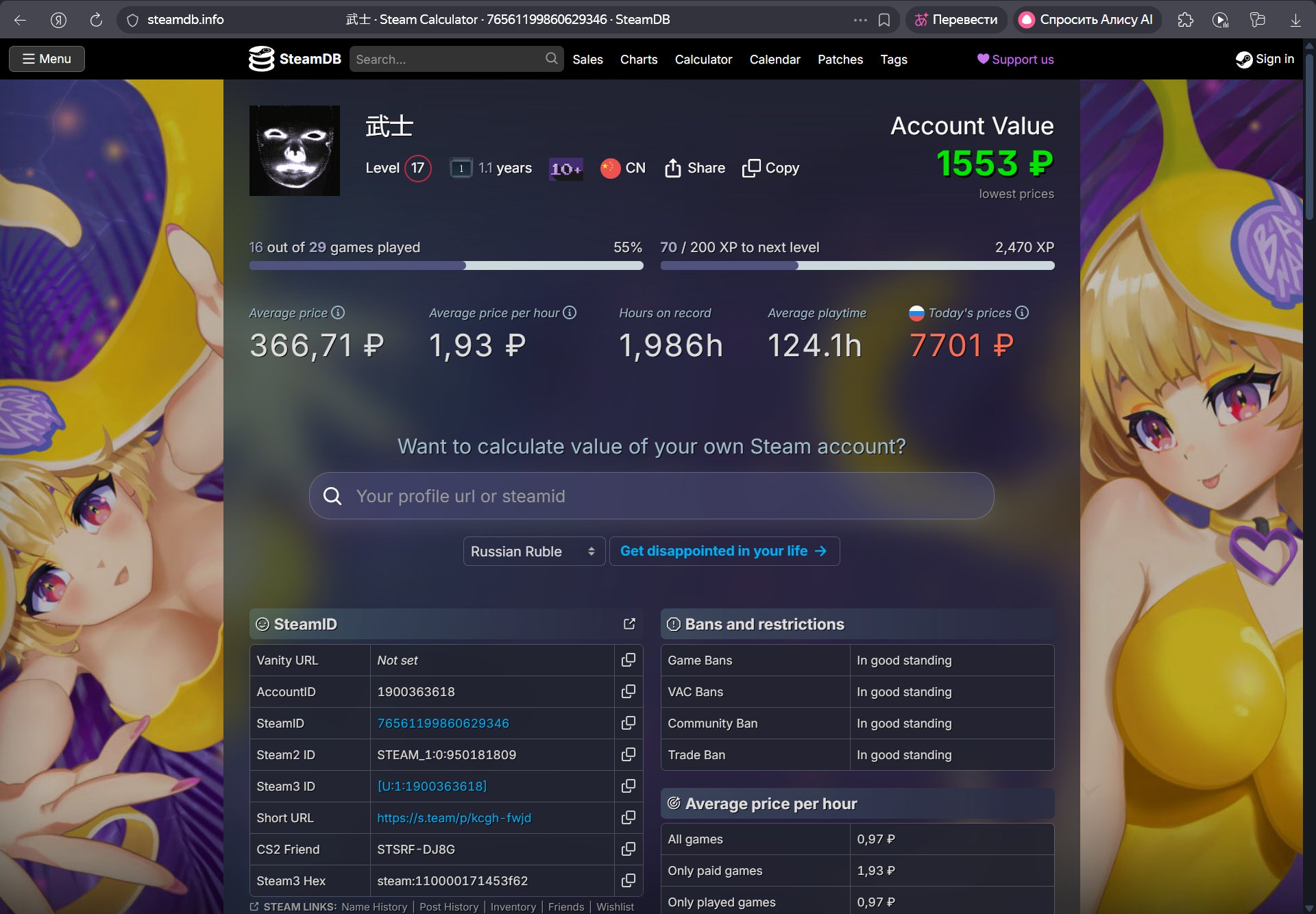Open the Menu hamburger button

(x=47, y=59)
